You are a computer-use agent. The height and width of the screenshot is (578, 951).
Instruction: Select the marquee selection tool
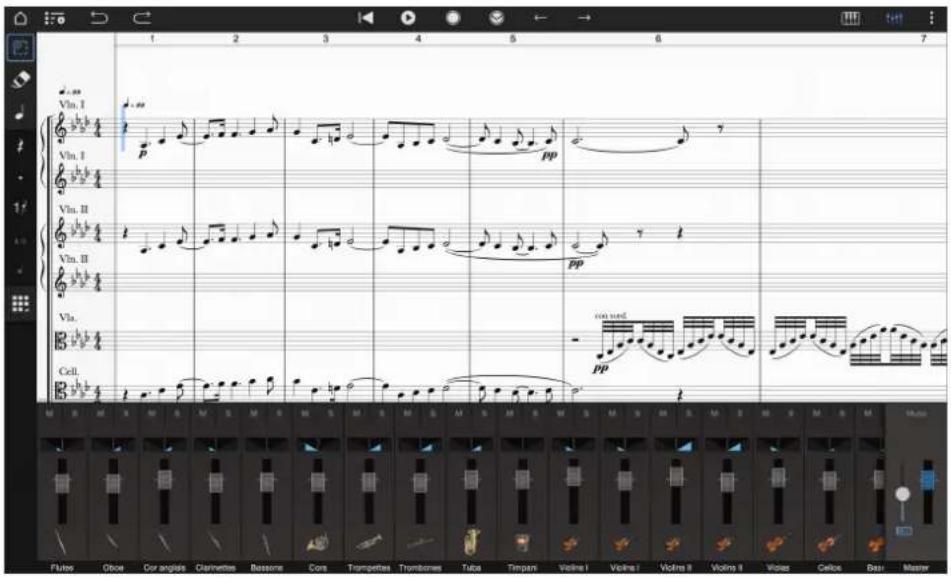click(20, 47)
